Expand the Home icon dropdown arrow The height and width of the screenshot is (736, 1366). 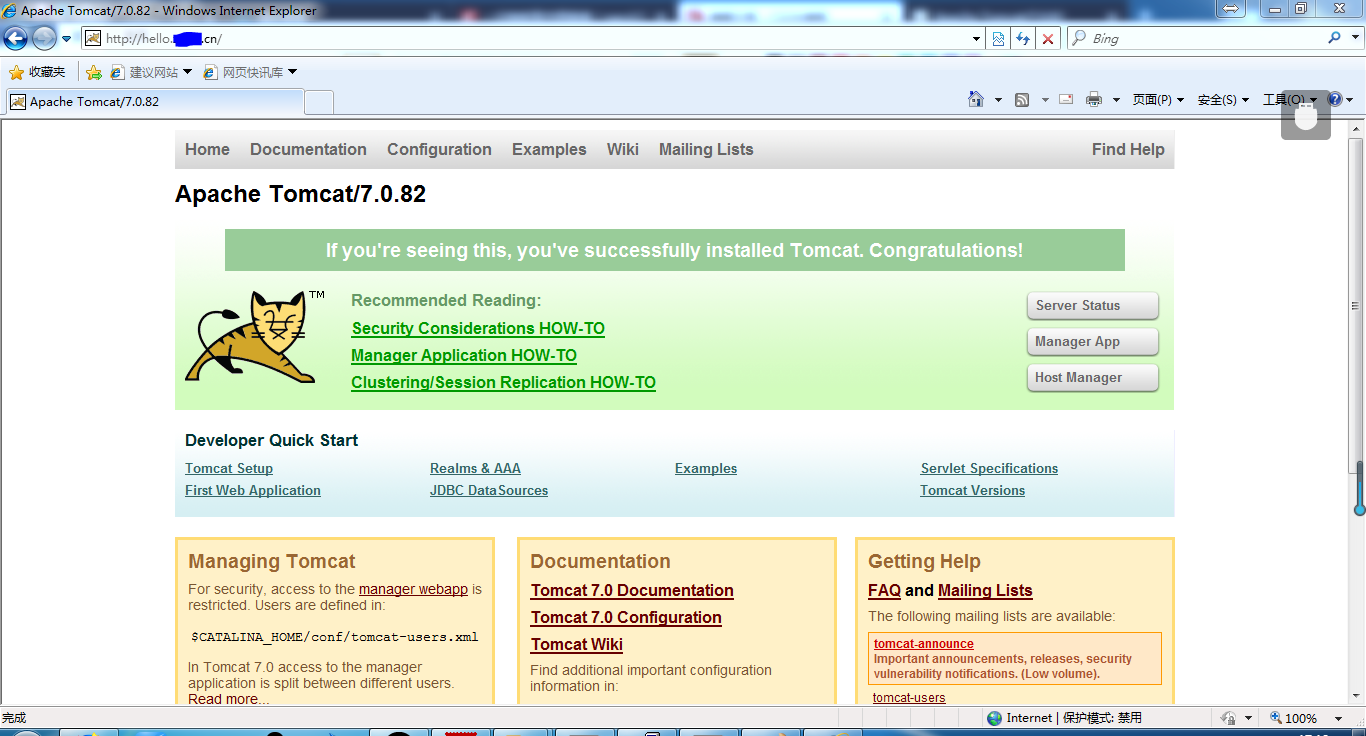point(998,100)
